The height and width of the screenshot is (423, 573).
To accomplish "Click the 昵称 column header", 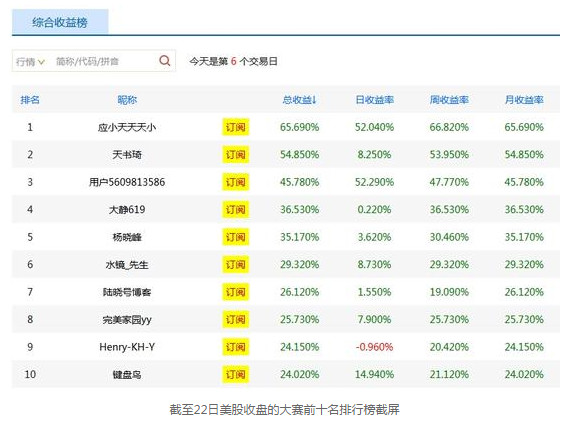I will (x=127, y=100).
